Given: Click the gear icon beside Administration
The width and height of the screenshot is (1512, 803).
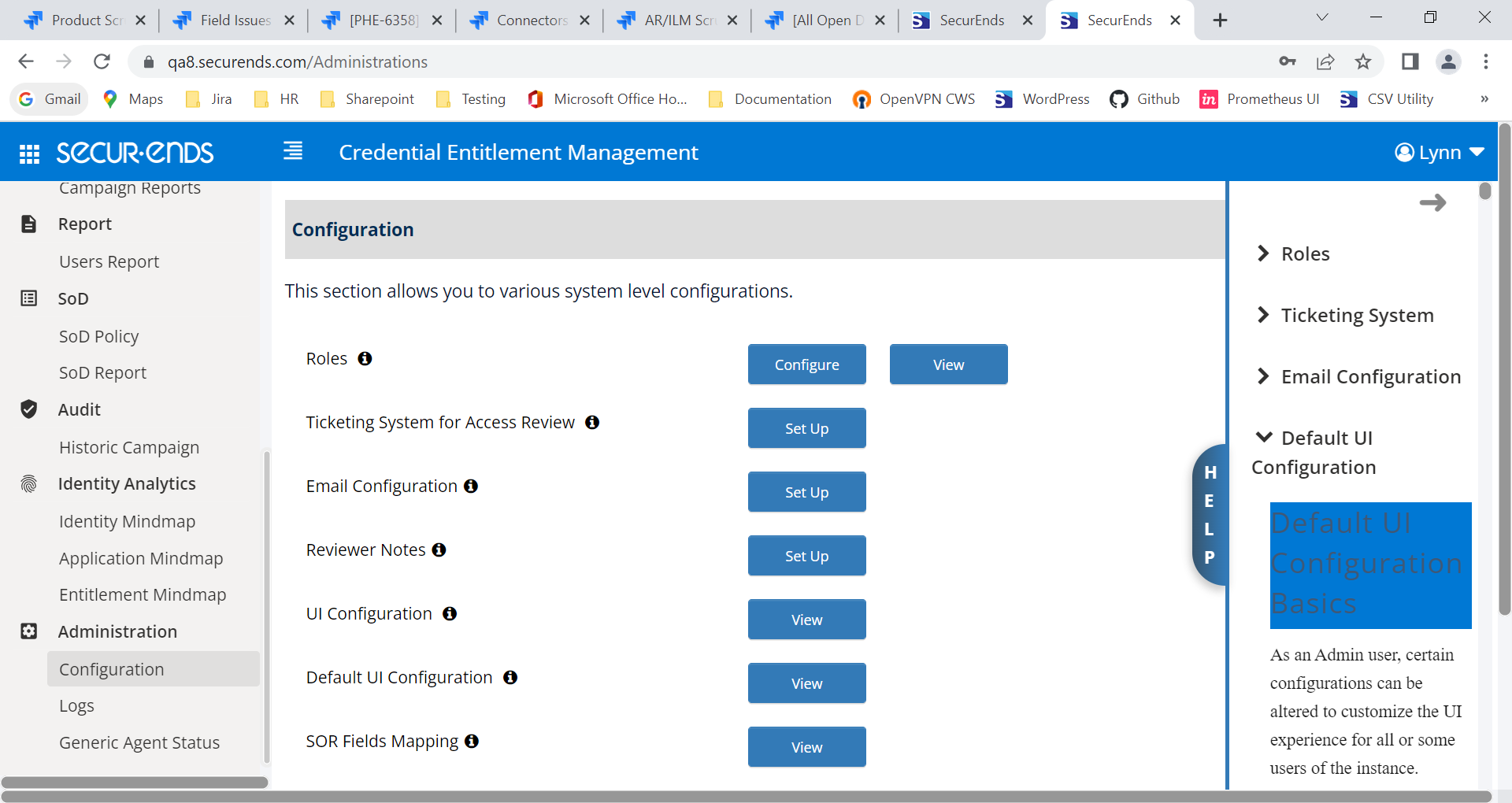Looking at the screenshot, I should point(29,631).
